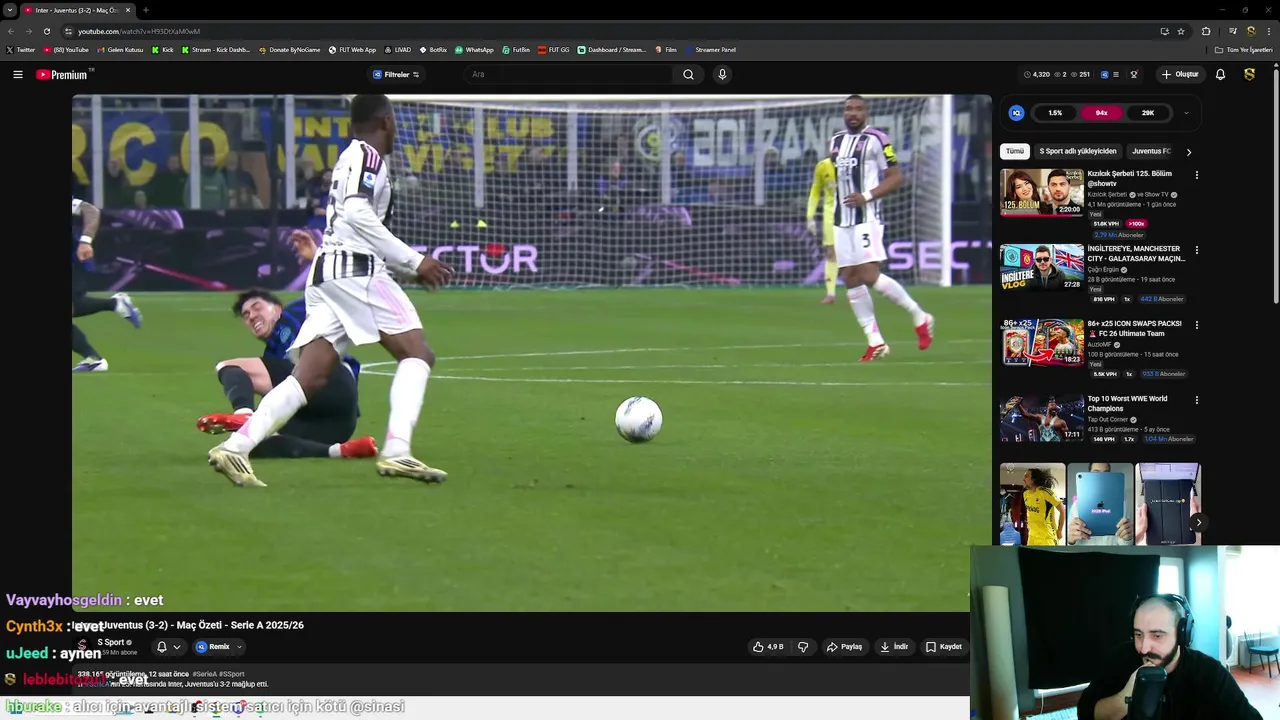Click Kaydet save button
Viewport: 1280px width, 720px height.
pyautogui.click(x=943, y=647)
